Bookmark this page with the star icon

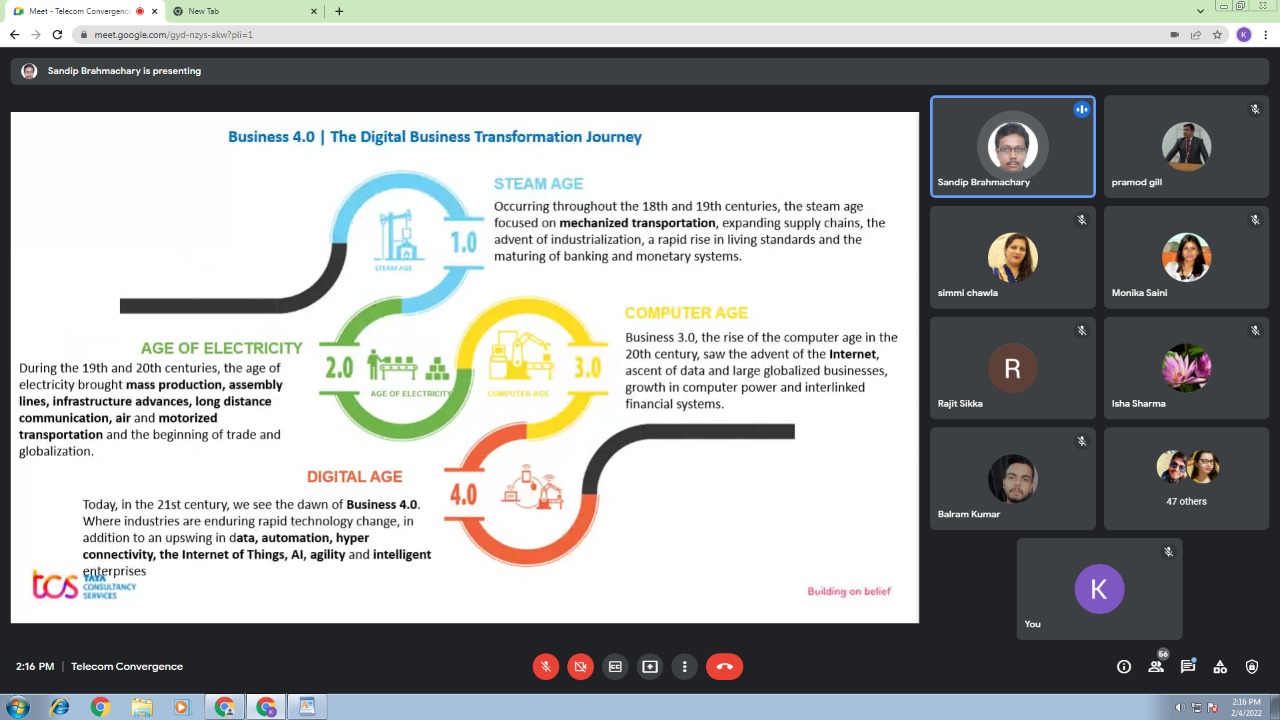click(1217, 34)
